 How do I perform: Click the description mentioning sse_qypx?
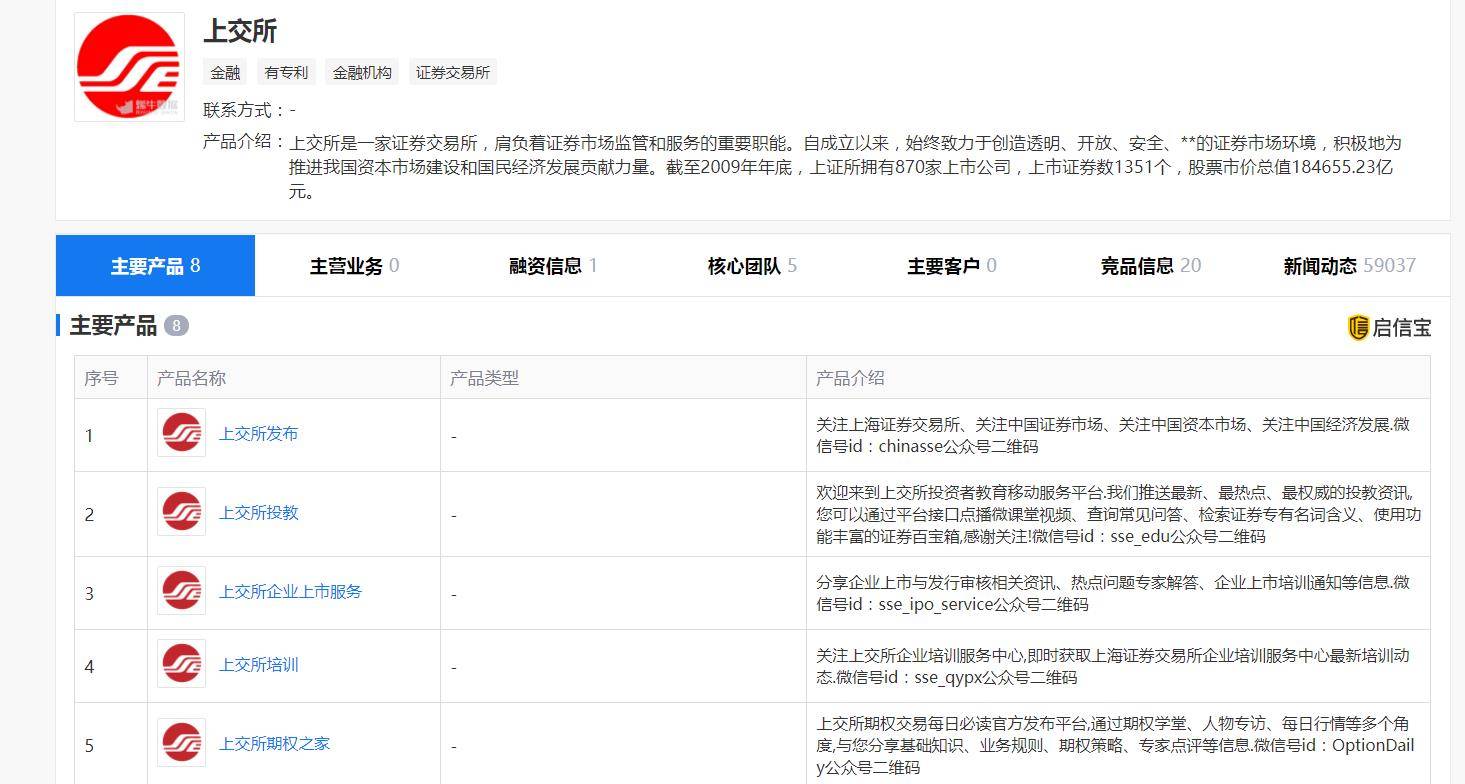coord(1113,666)
